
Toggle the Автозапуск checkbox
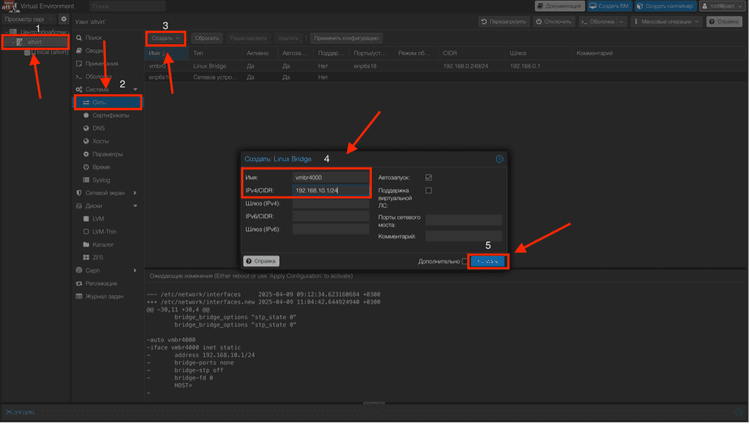[429, 178]
